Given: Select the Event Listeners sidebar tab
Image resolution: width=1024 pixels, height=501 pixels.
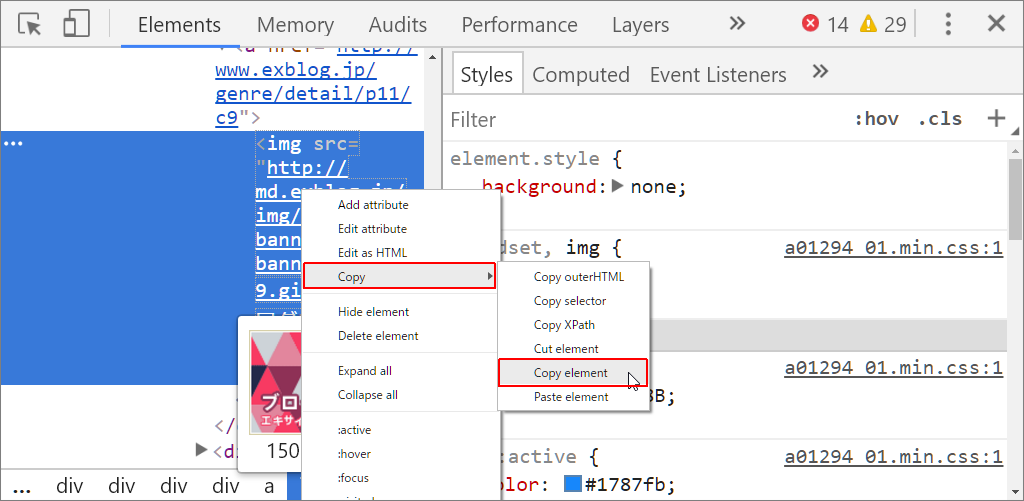Looking at the screenshot, I should pyautogui.click(x=718, y=74).
